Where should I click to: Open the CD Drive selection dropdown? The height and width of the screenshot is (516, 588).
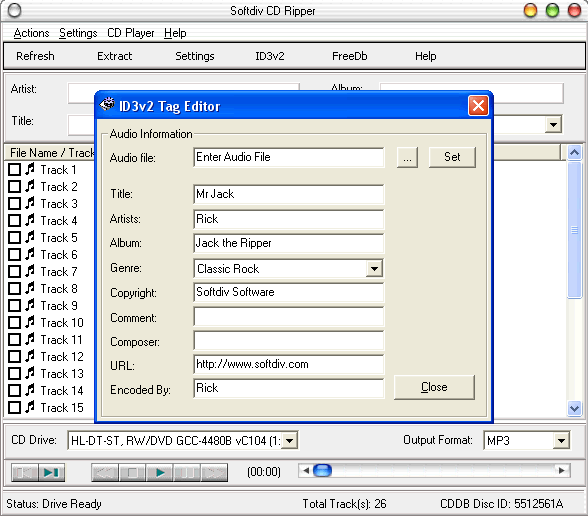coord(289,440)
